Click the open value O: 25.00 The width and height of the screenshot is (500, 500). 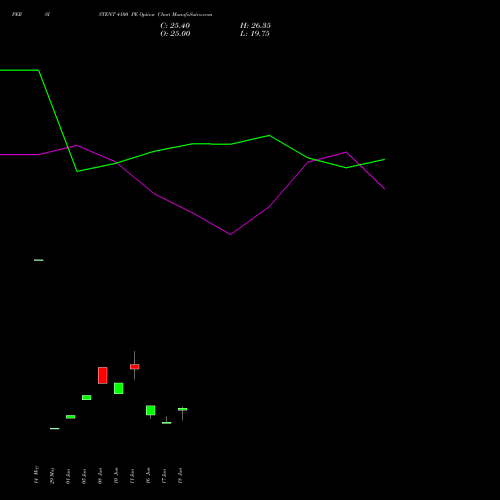pos(175,34)
